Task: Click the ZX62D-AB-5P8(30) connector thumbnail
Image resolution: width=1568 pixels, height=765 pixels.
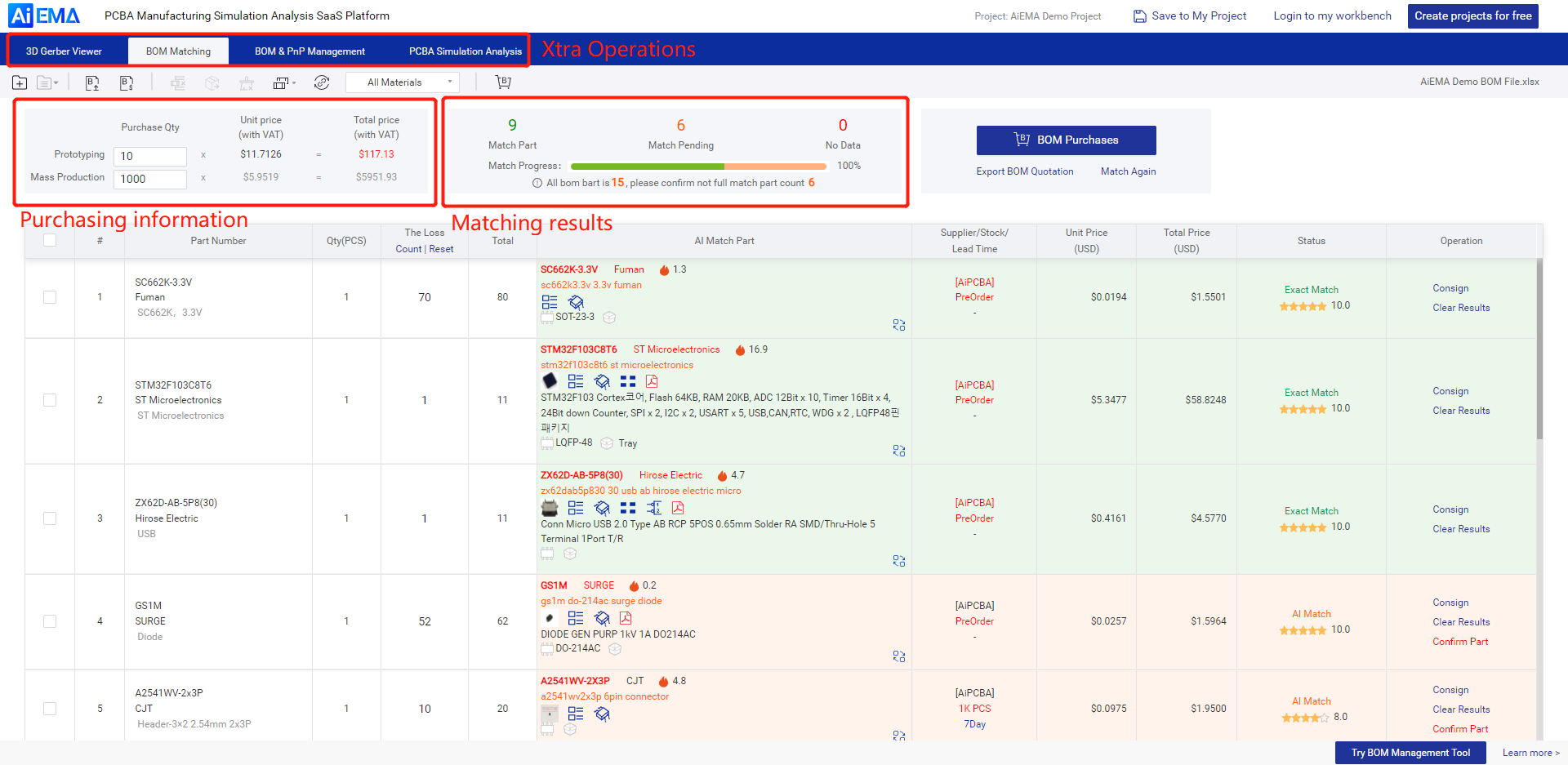Action: (550, 508)
